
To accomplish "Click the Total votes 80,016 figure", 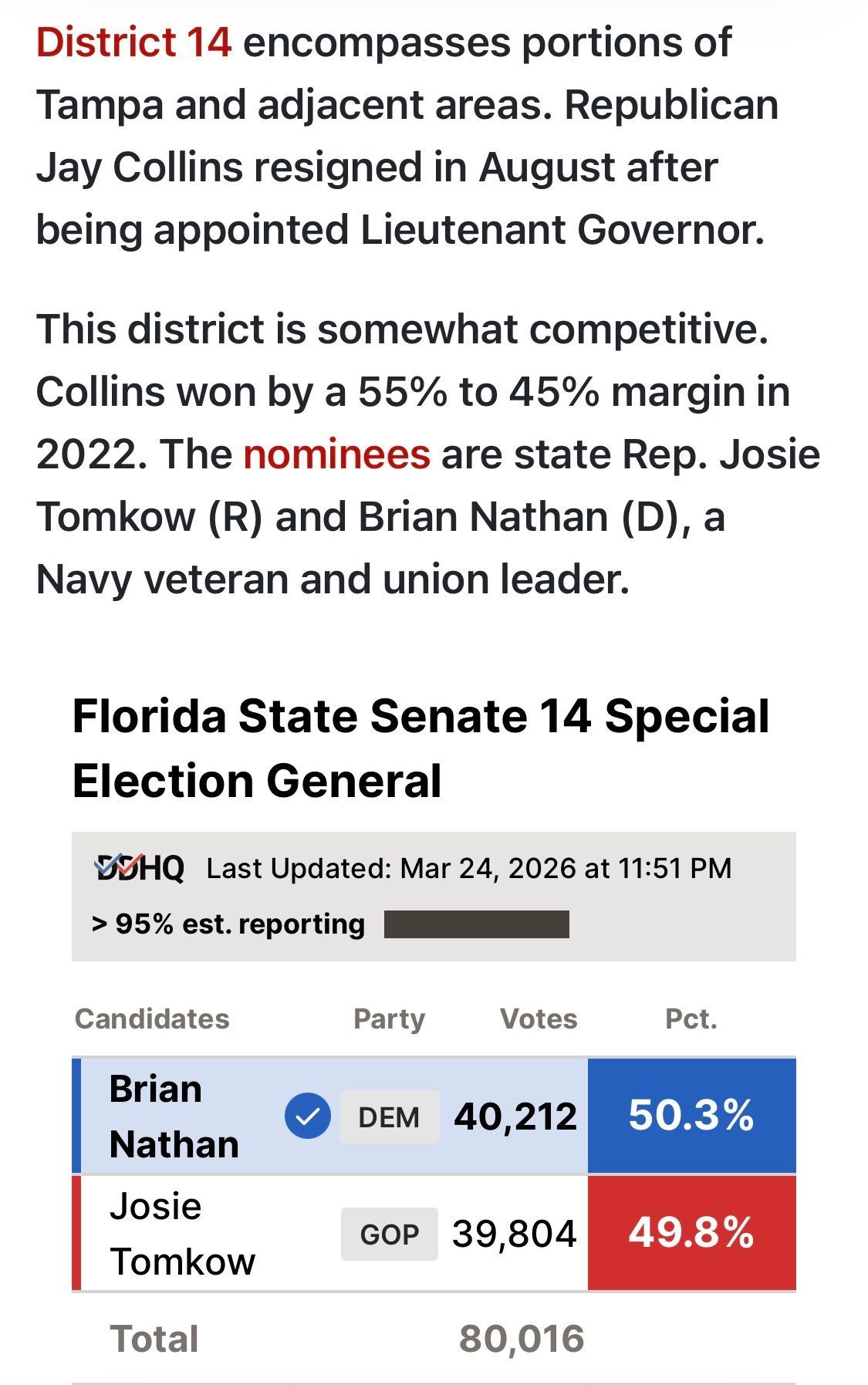I will pos(522,1339).
